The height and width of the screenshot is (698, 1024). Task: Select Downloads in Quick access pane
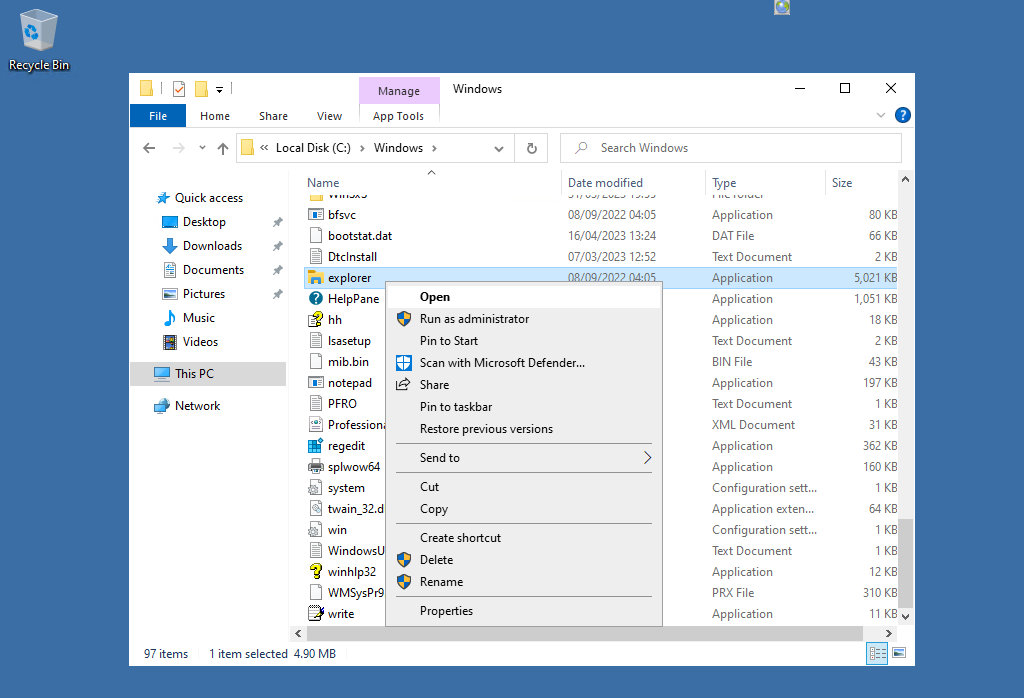(x=212, y=246)
